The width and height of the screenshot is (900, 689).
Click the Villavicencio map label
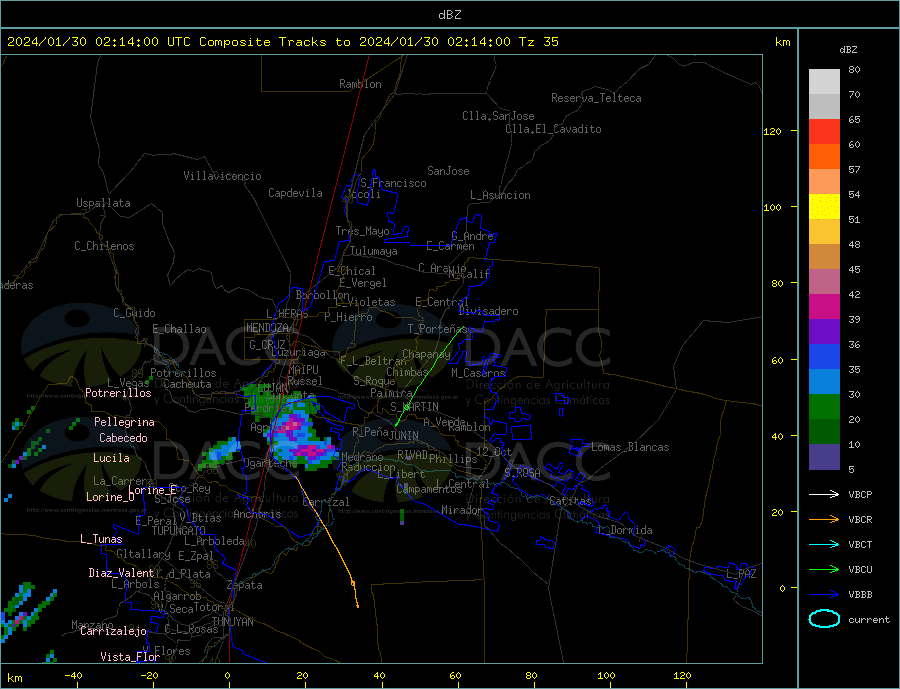(222, 176)
